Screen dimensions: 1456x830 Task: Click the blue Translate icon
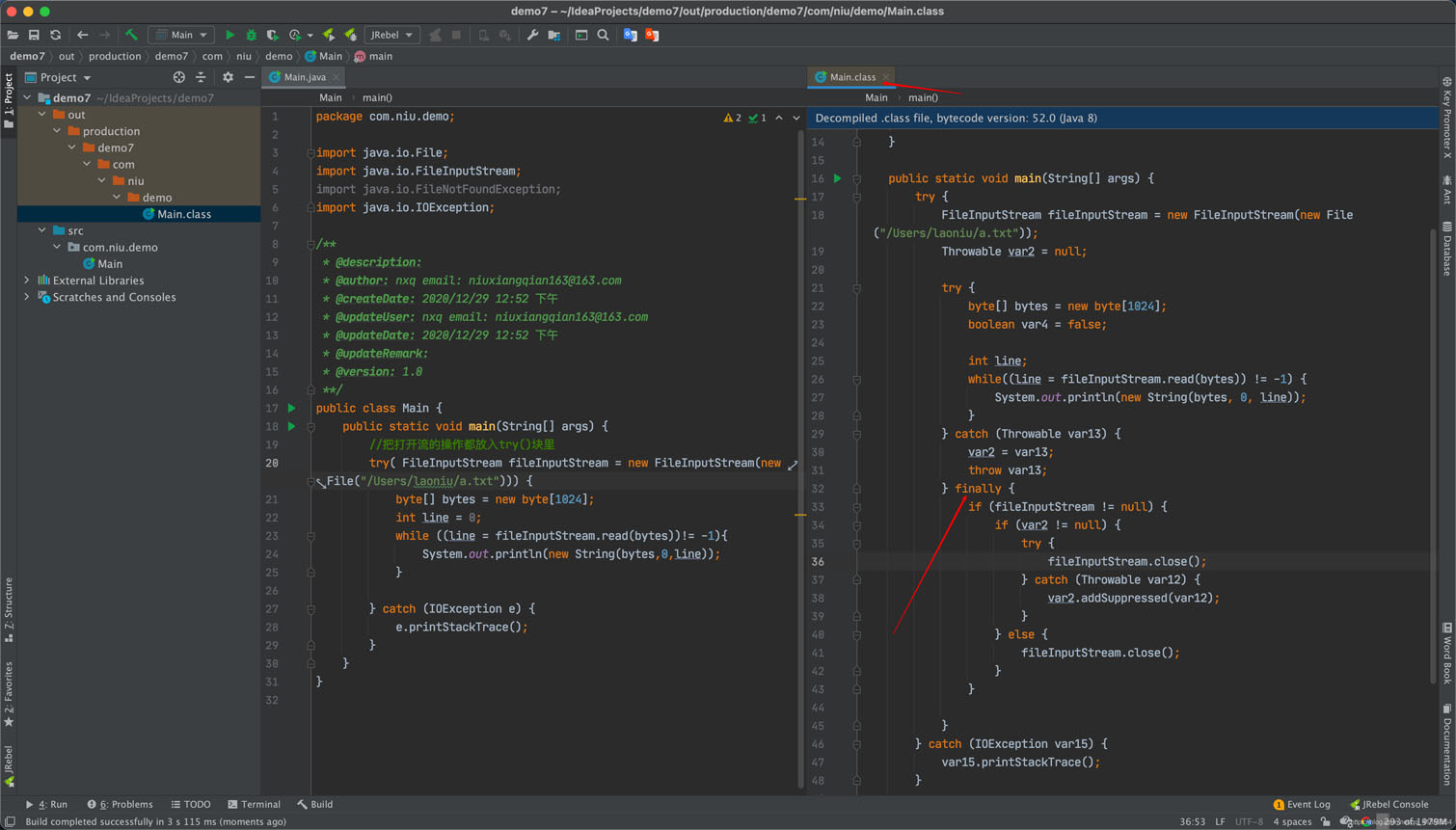(631, 35)
